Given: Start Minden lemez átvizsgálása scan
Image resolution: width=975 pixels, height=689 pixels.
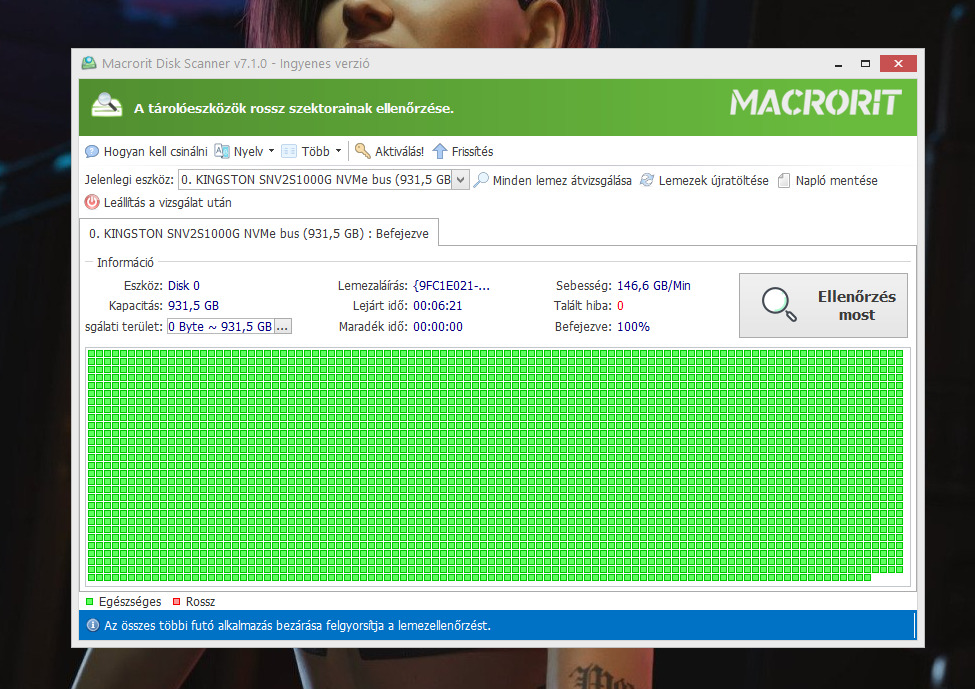Looking at the screenshot, I should [x=562, y=181].
